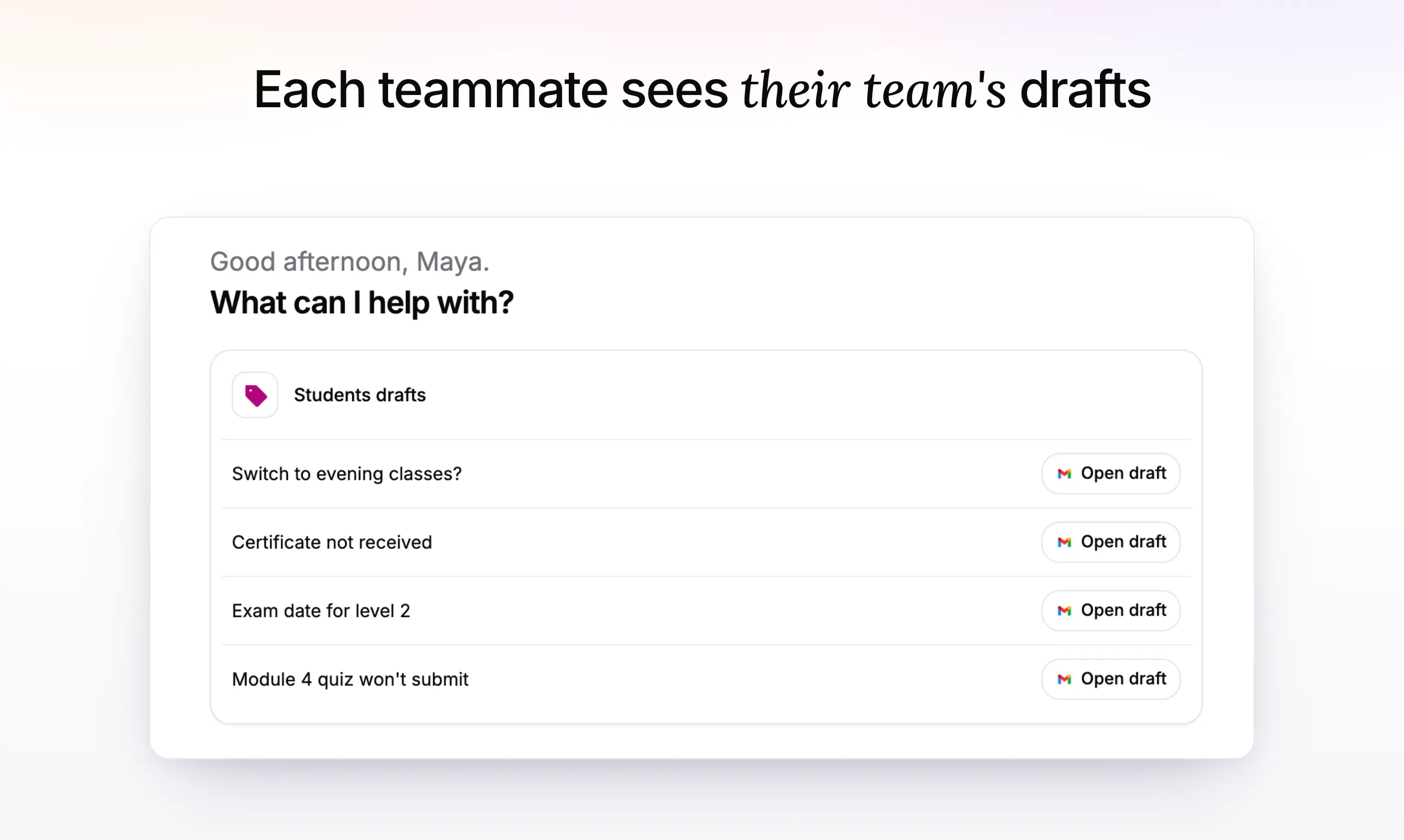Click 'Switch to evening classes?' subject text
Screen dimensions: 1404x840
[347, 474]
